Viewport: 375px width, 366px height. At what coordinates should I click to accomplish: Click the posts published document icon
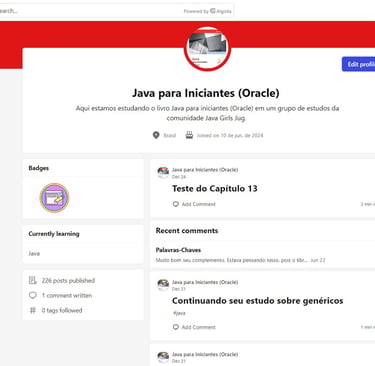(x=32, y=280)
